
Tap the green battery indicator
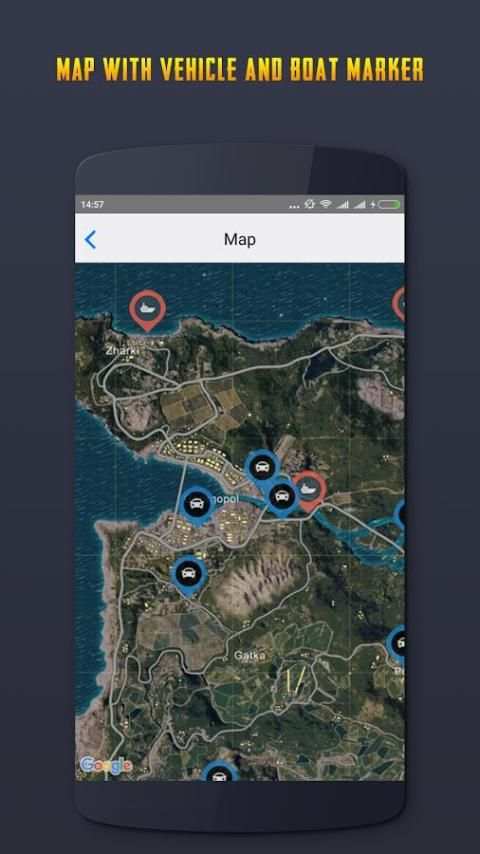[x=389, y=205]
